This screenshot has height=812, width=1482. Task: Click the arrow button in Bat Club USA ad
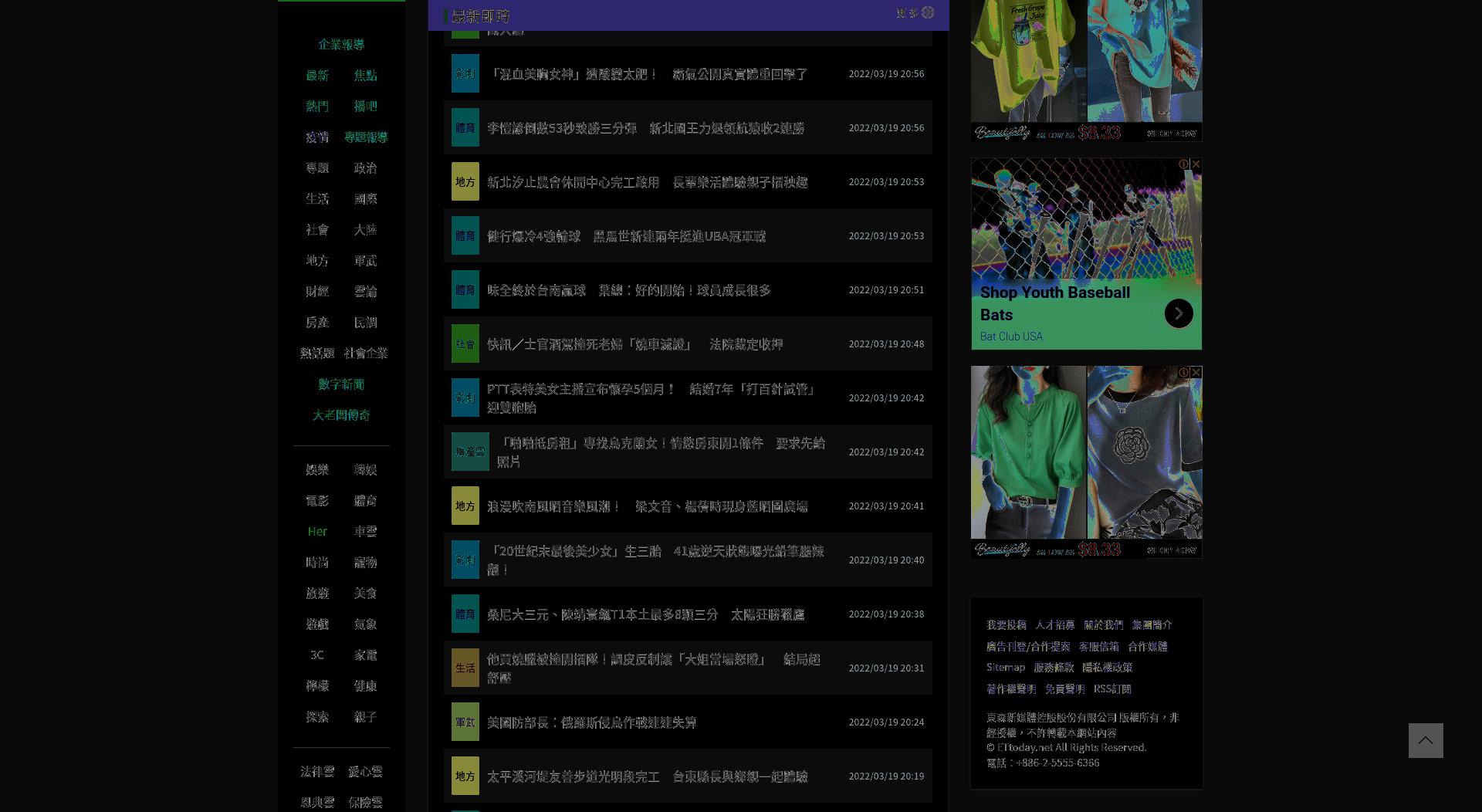click(1179, 313)
